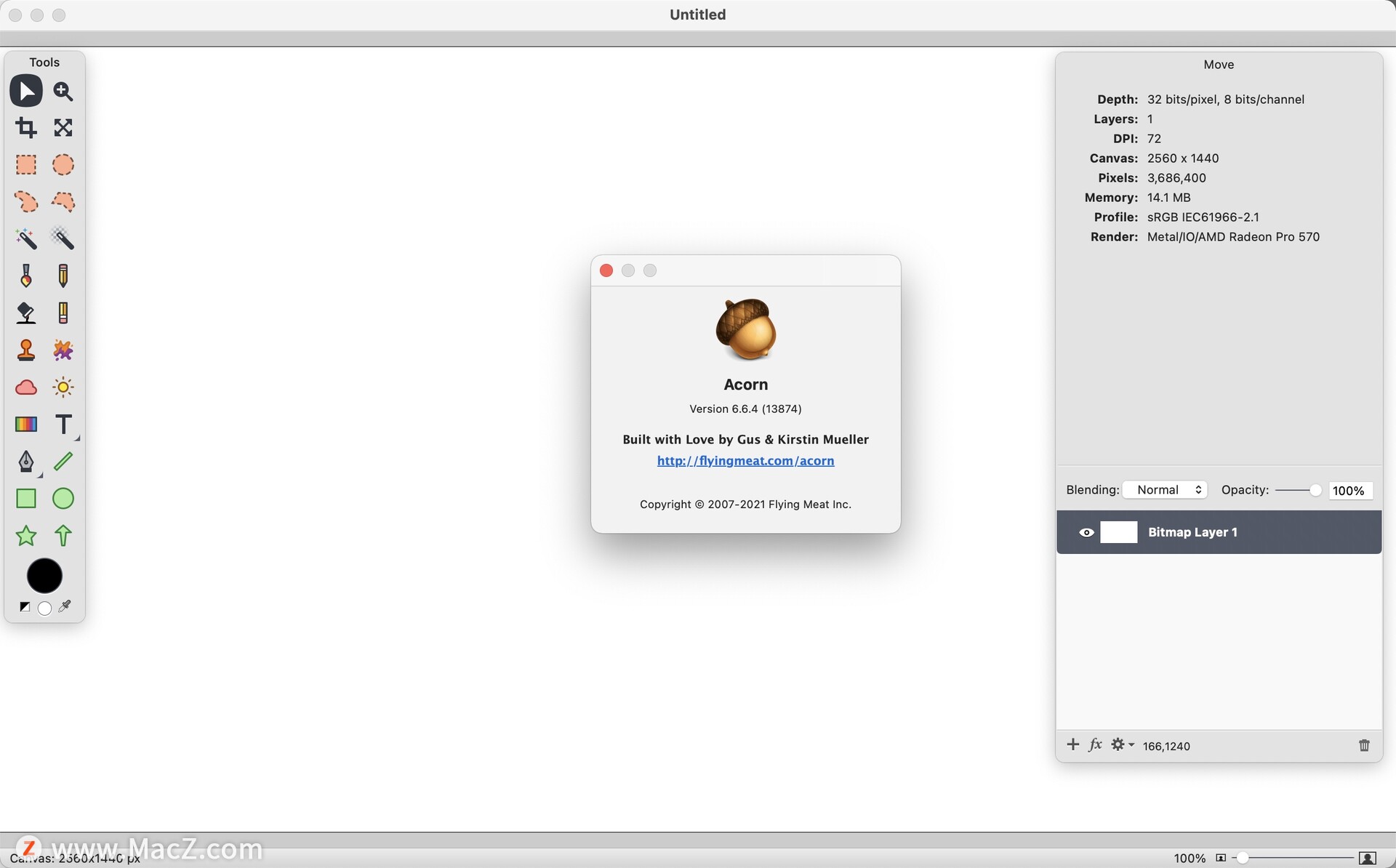Click the Pixels 3,686,400 value
The width and height of the screenshot is (1396, 868).
point(1176,178)
